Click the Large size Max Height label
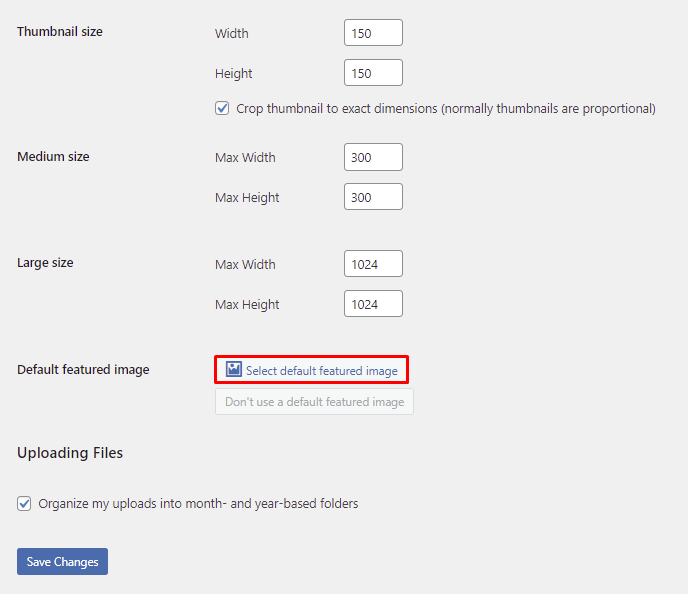Screen dimensions: 688x594 (247, 304)
